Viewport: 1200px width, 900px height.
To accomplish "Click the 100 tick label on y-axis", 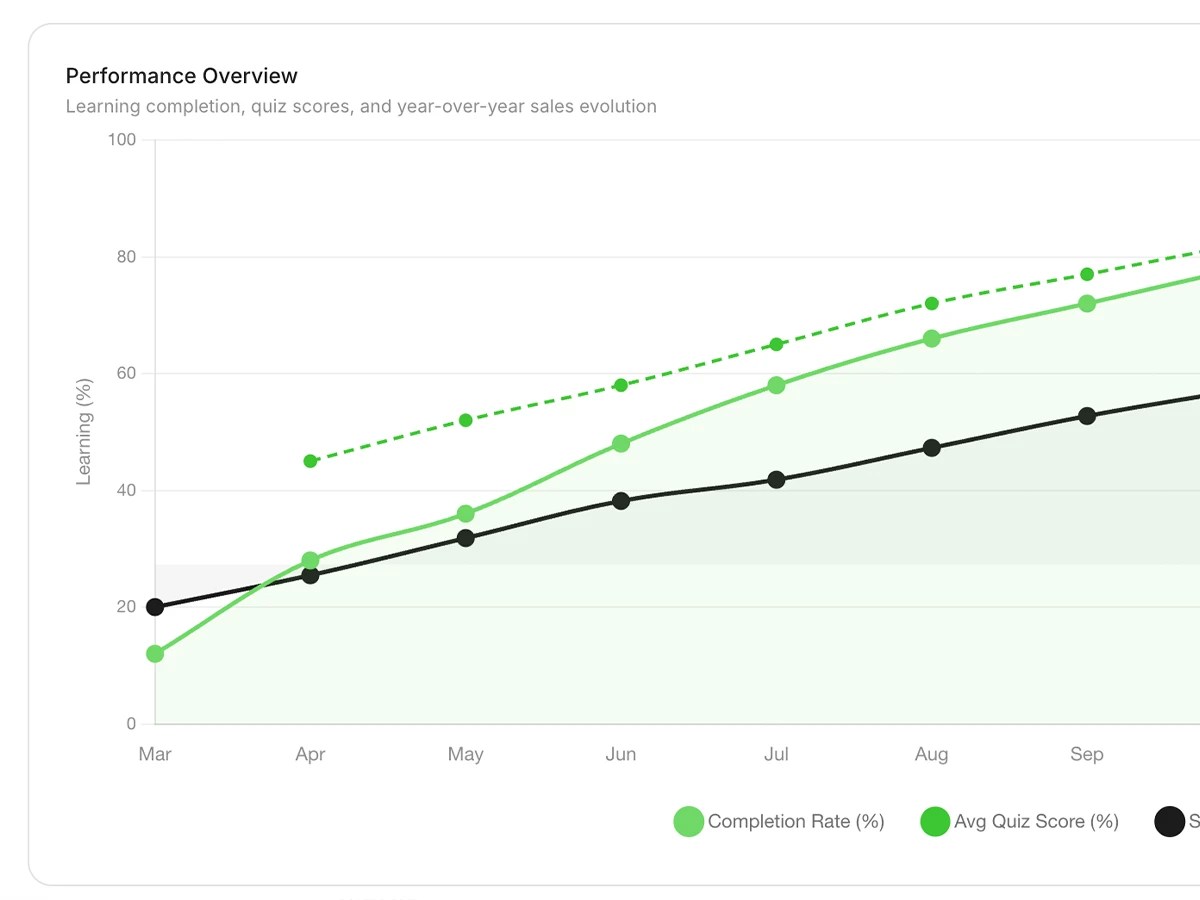I will 122,140.
